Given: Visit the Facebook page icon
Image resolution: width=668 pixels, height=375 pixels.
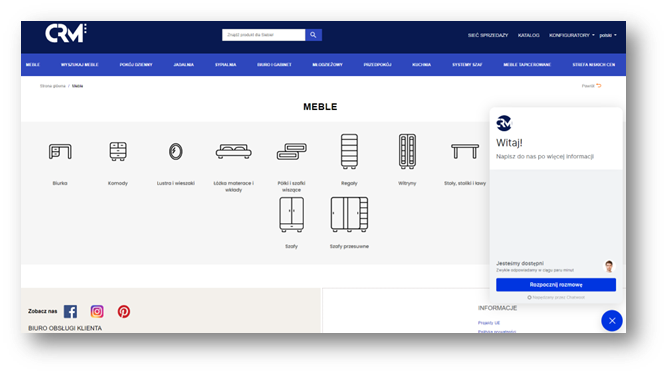Looking at the screenshot, I should pyautogui.click(x=71, y=312).
